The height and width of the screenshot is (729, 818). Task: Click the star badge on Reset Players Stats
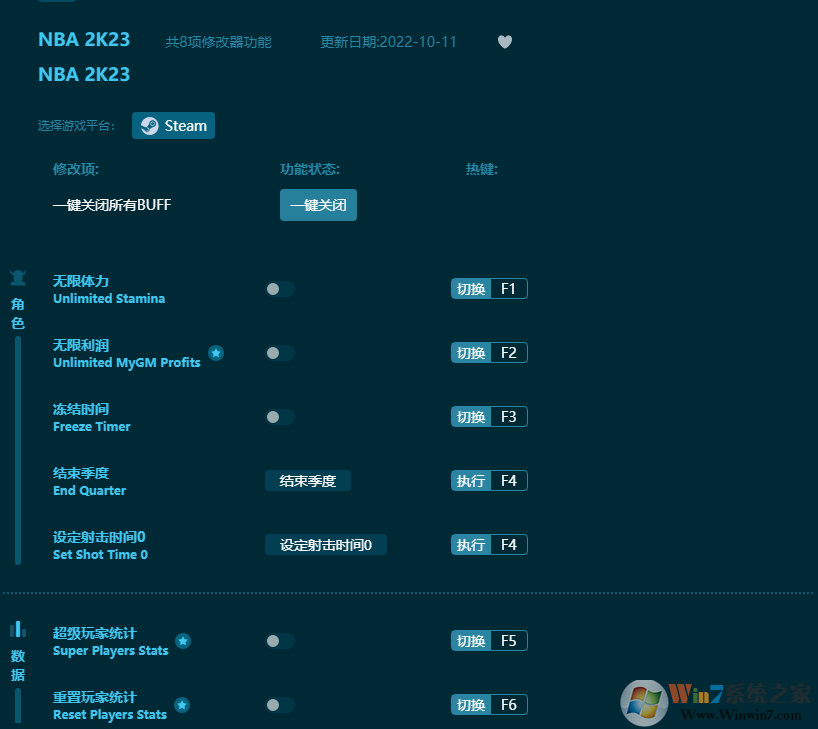[183, 706]
